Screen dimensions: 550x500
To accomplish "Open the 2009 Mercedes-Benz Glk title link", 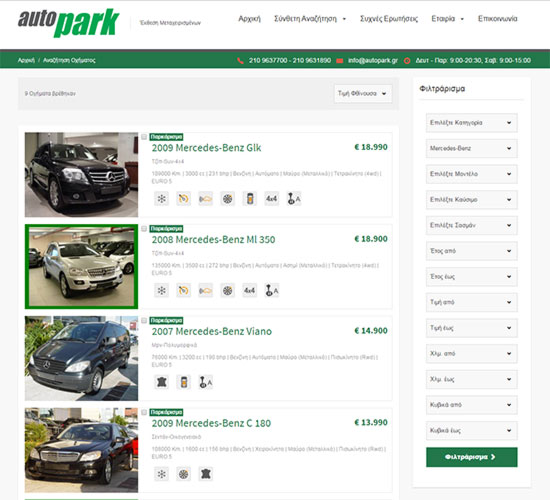I will tap(206, 148).
